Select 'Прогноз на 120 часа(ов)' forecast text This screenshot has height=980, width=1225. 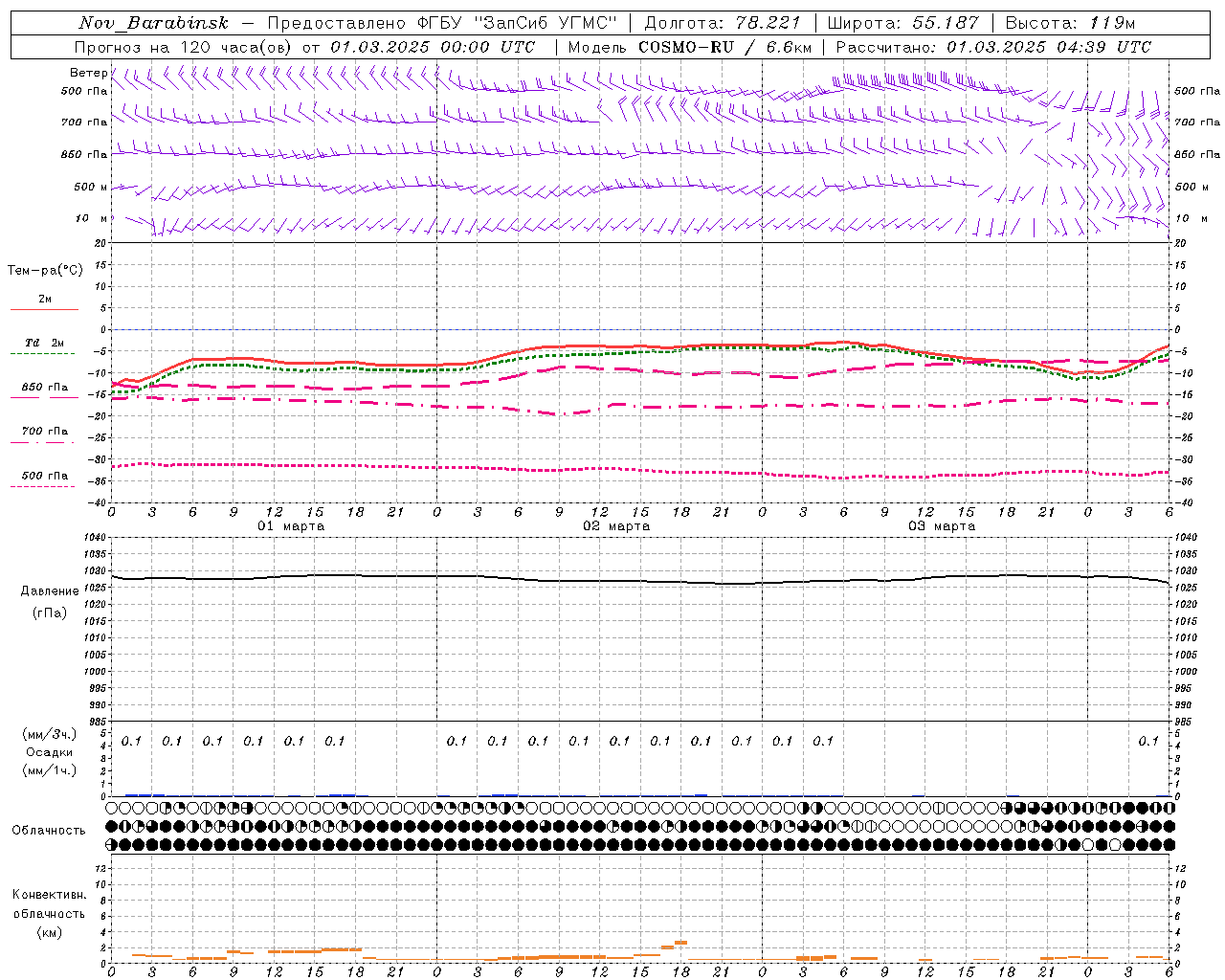185,47
